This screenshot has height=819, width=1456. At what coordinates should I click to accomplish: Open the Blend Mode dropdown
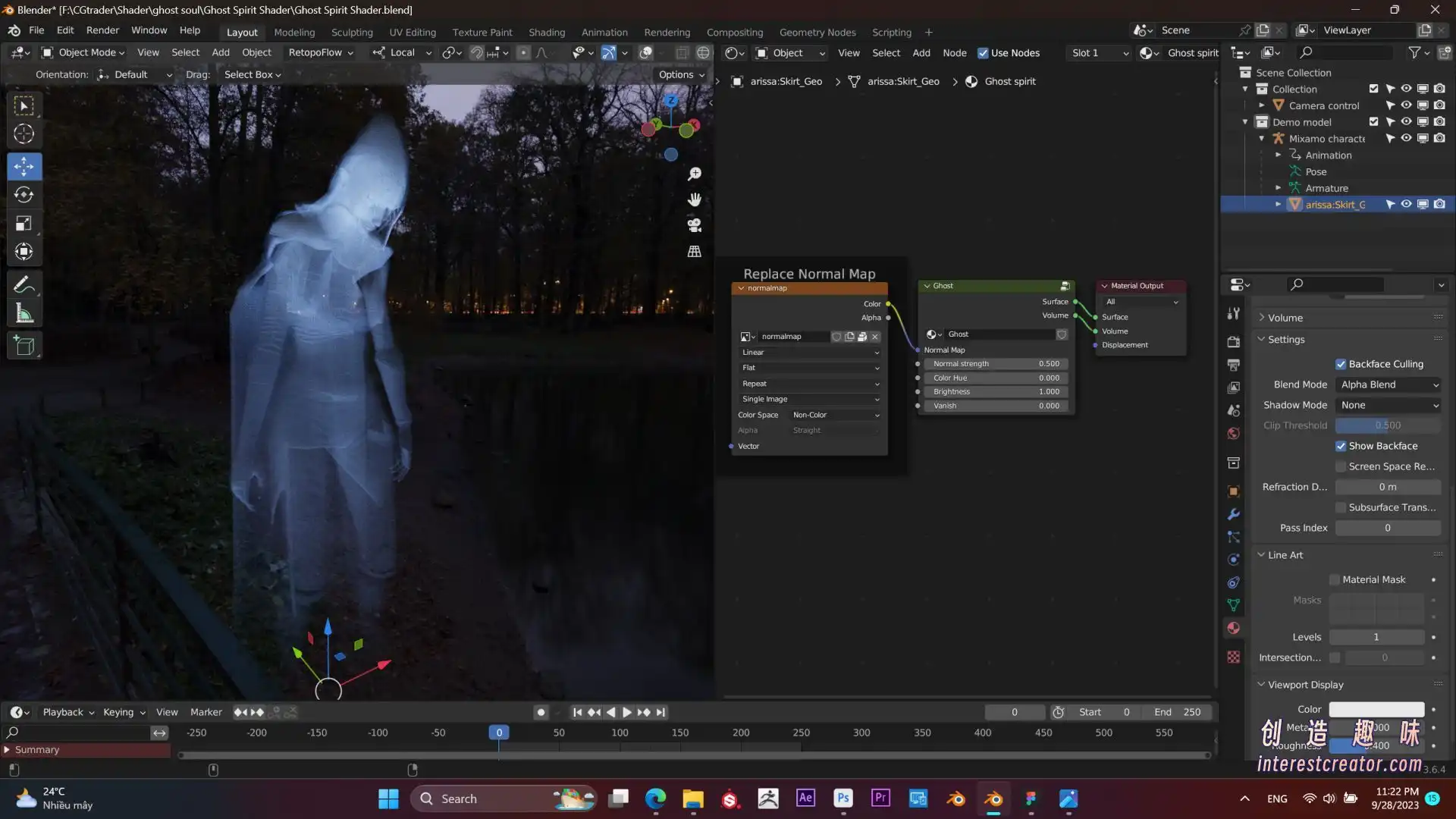(x=1389, y=384)
